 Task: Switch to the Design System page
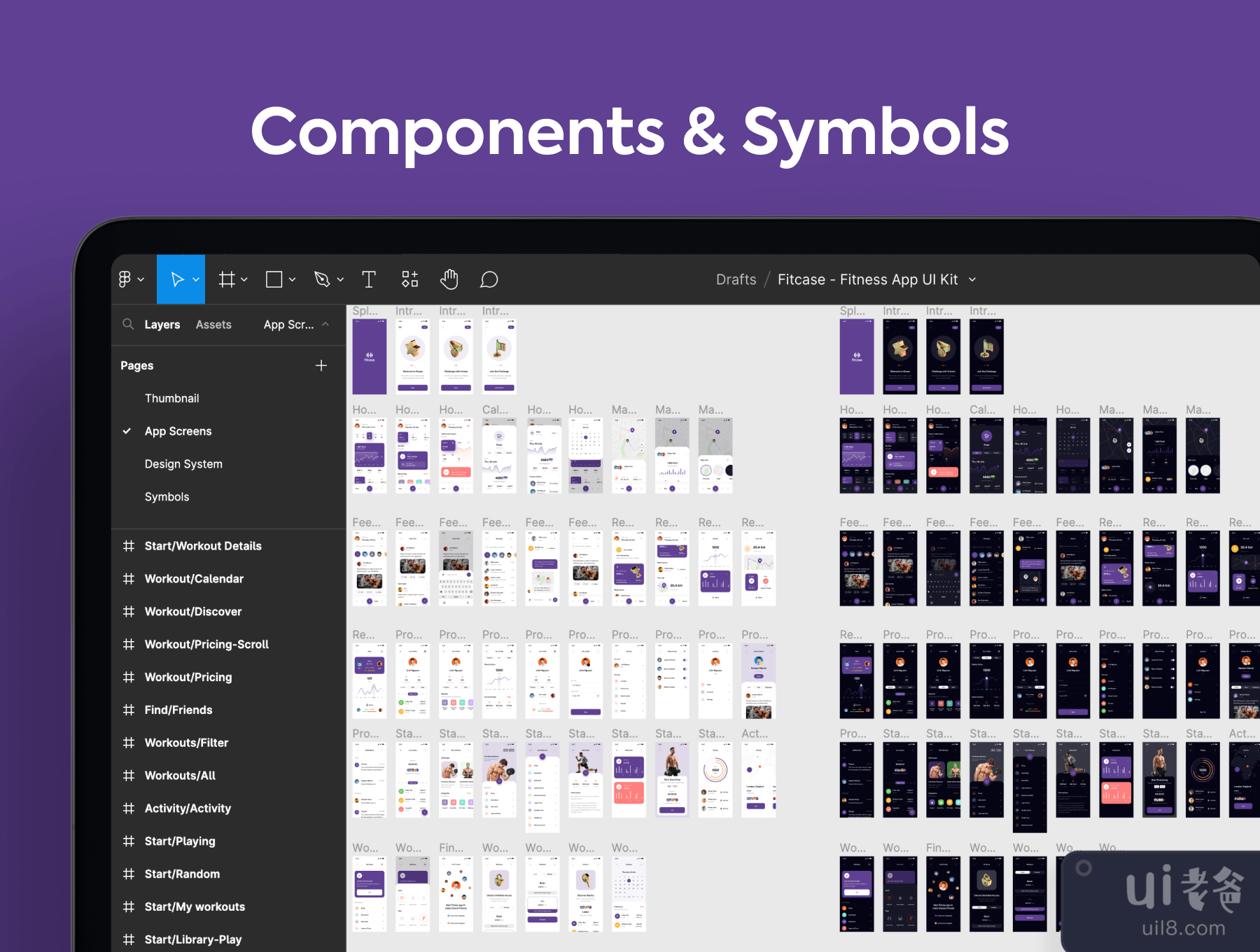[183, 464]
